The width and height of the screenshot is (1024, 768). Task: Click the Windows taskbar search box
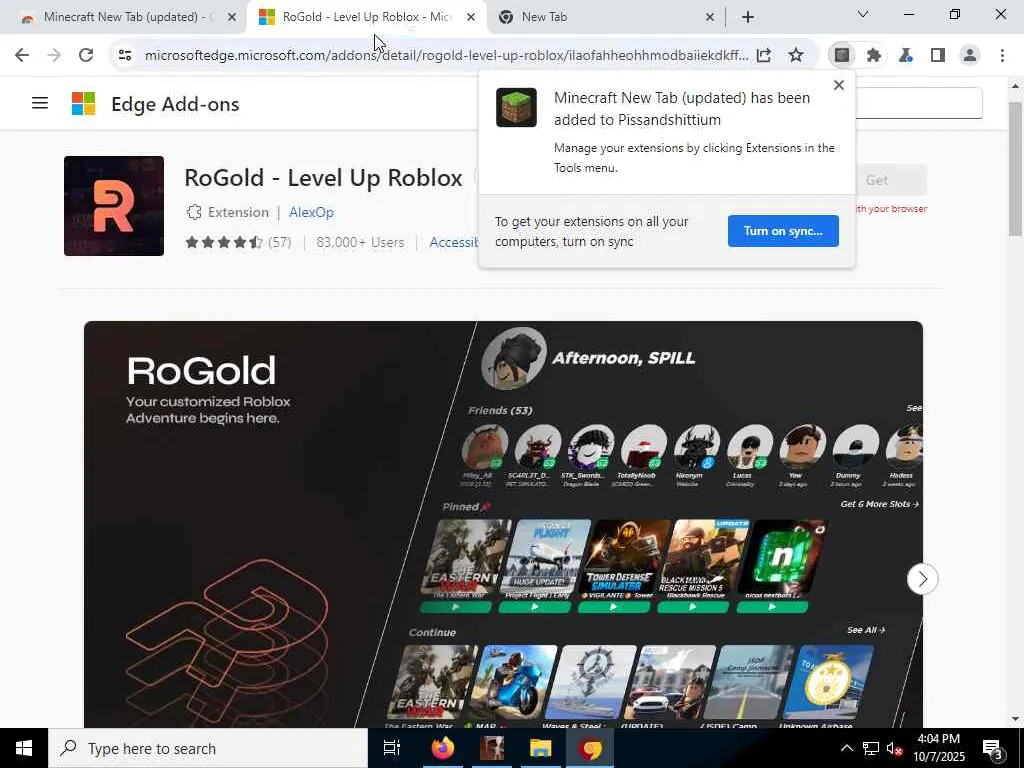[208, 748]
